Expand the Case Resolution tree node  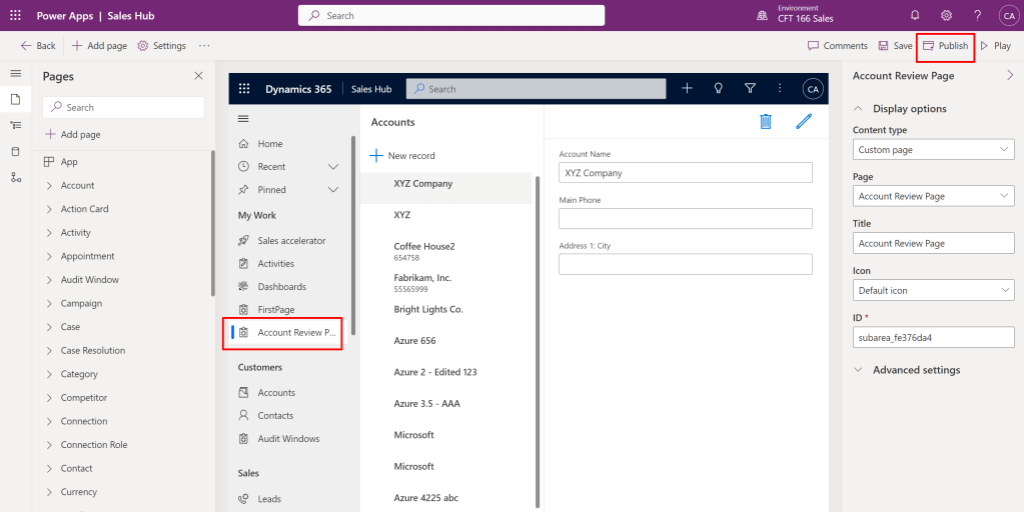[49, 351]
